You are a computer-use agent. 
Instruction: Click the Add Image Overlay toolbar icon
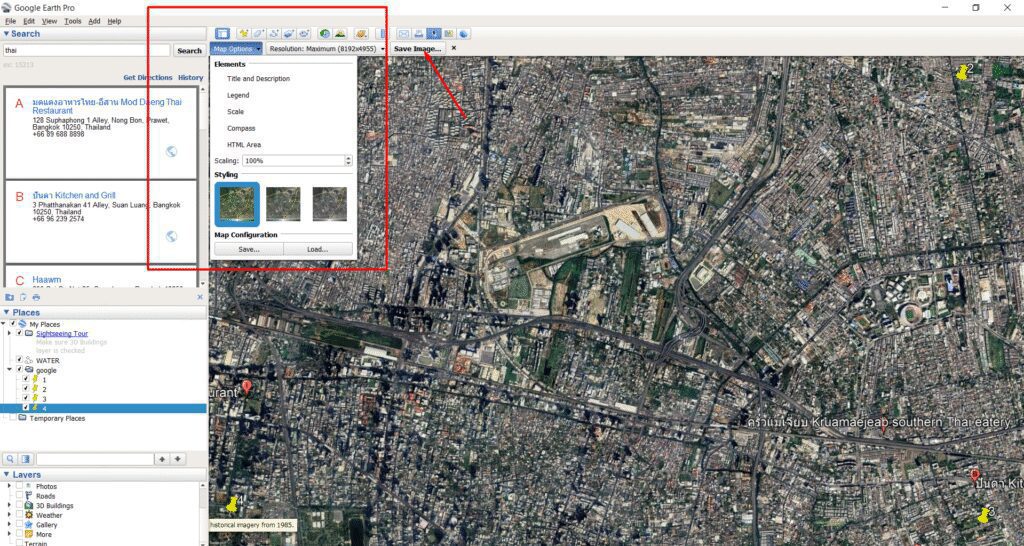(289, 33)
